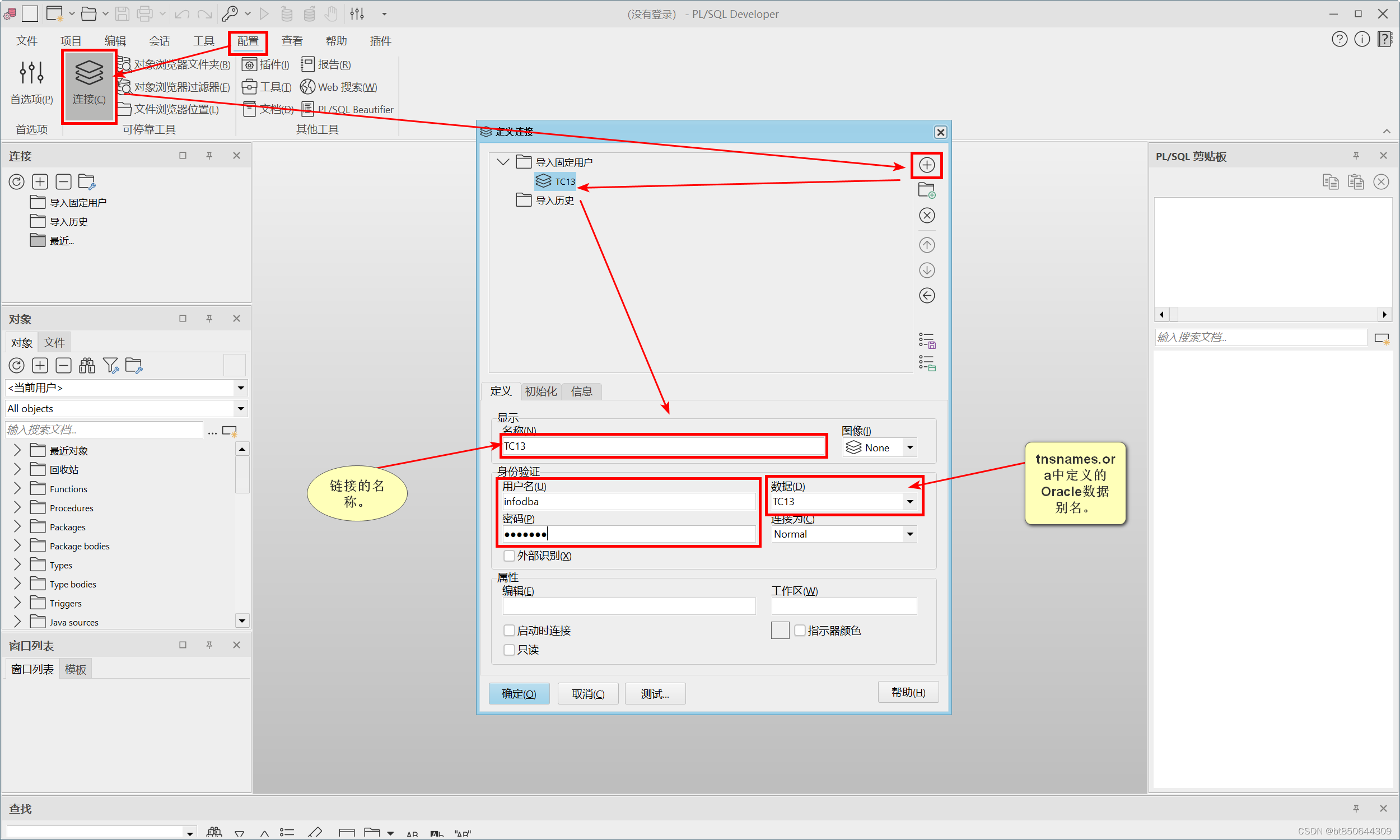
Task: Click the 测试... button
Action: tap(655, 694)
